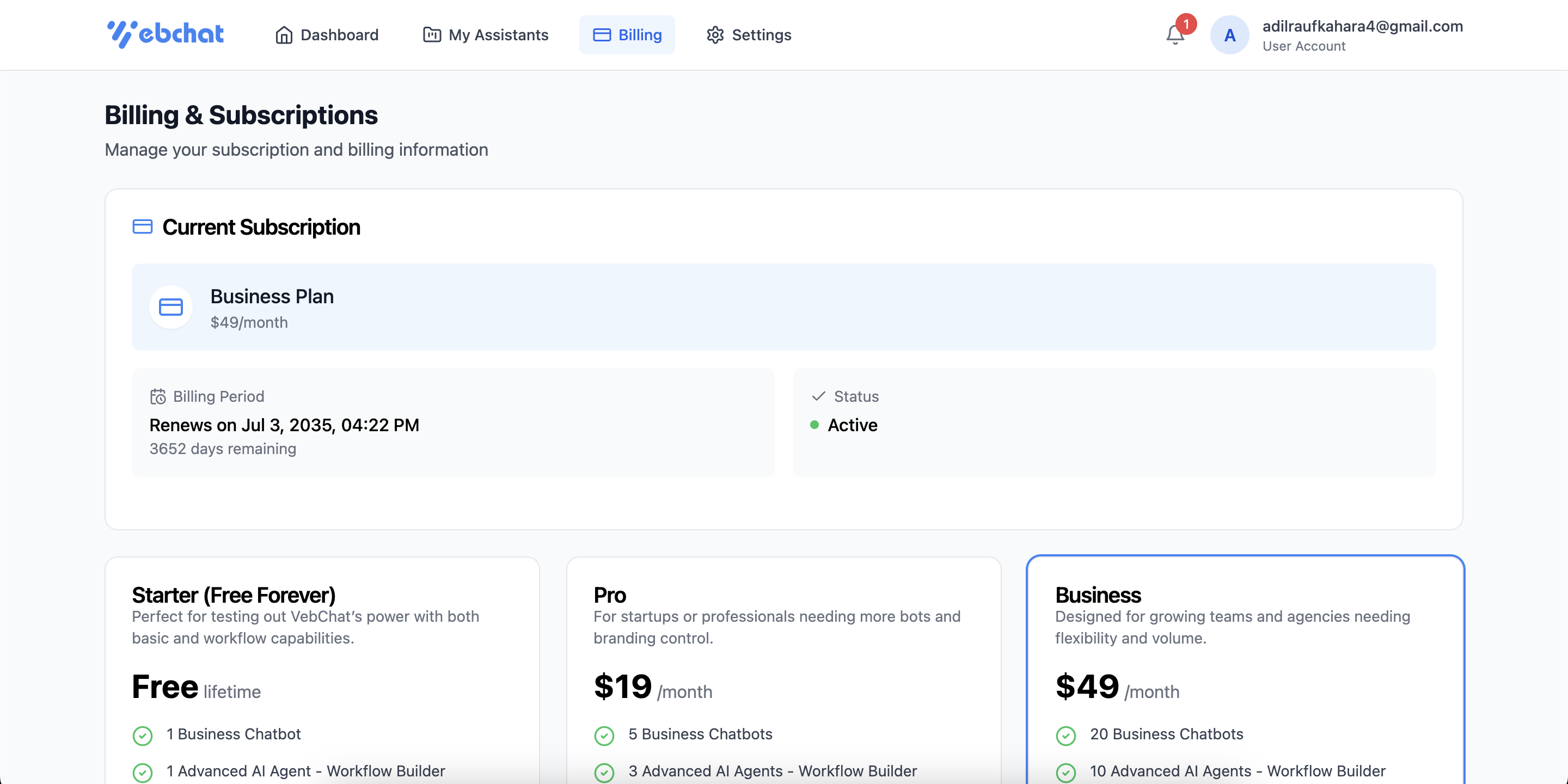Click the green Active status dot

click(814, 425)
